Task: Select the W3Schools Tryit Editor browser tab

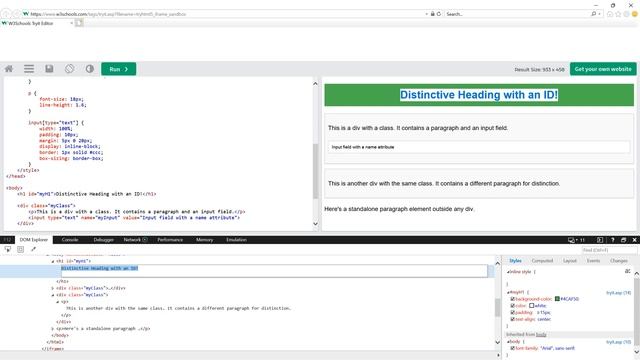Action: [37, 23]
